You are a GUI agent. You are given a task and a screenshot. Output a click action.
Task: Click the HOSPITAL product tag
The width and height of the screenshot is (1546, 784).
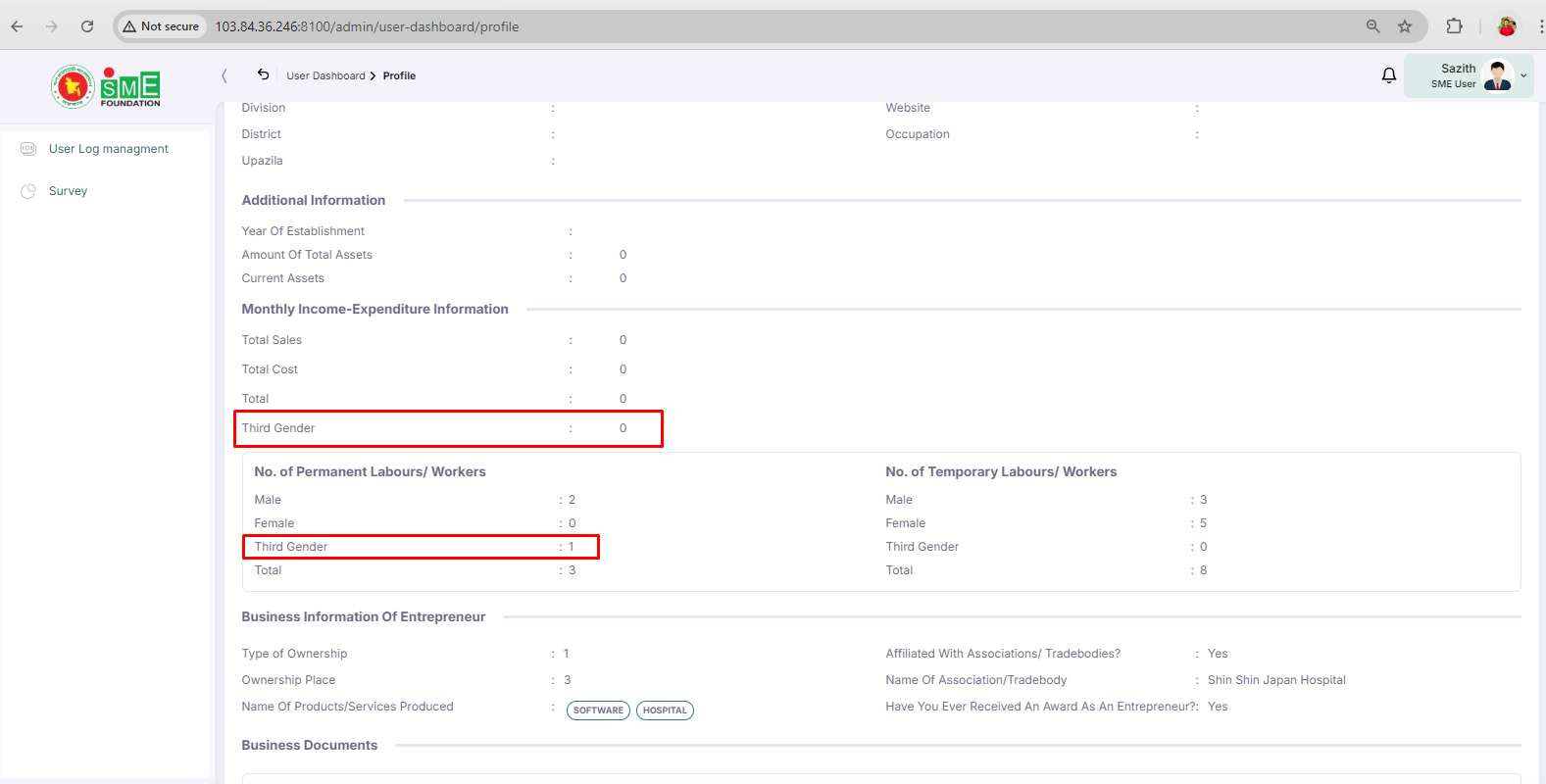click(665, 710)
